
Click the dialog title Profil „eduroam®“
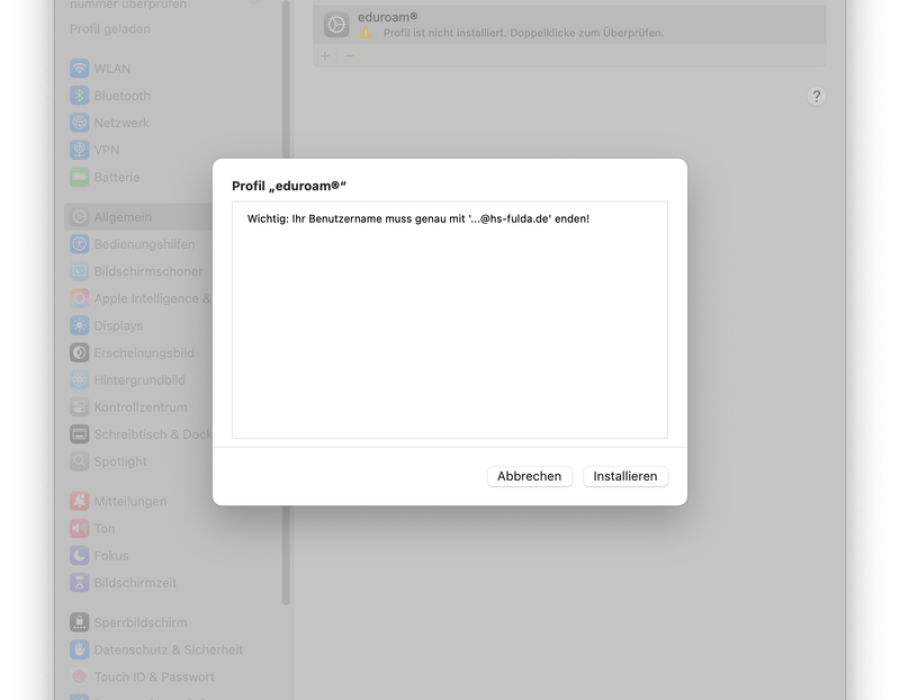289,186
